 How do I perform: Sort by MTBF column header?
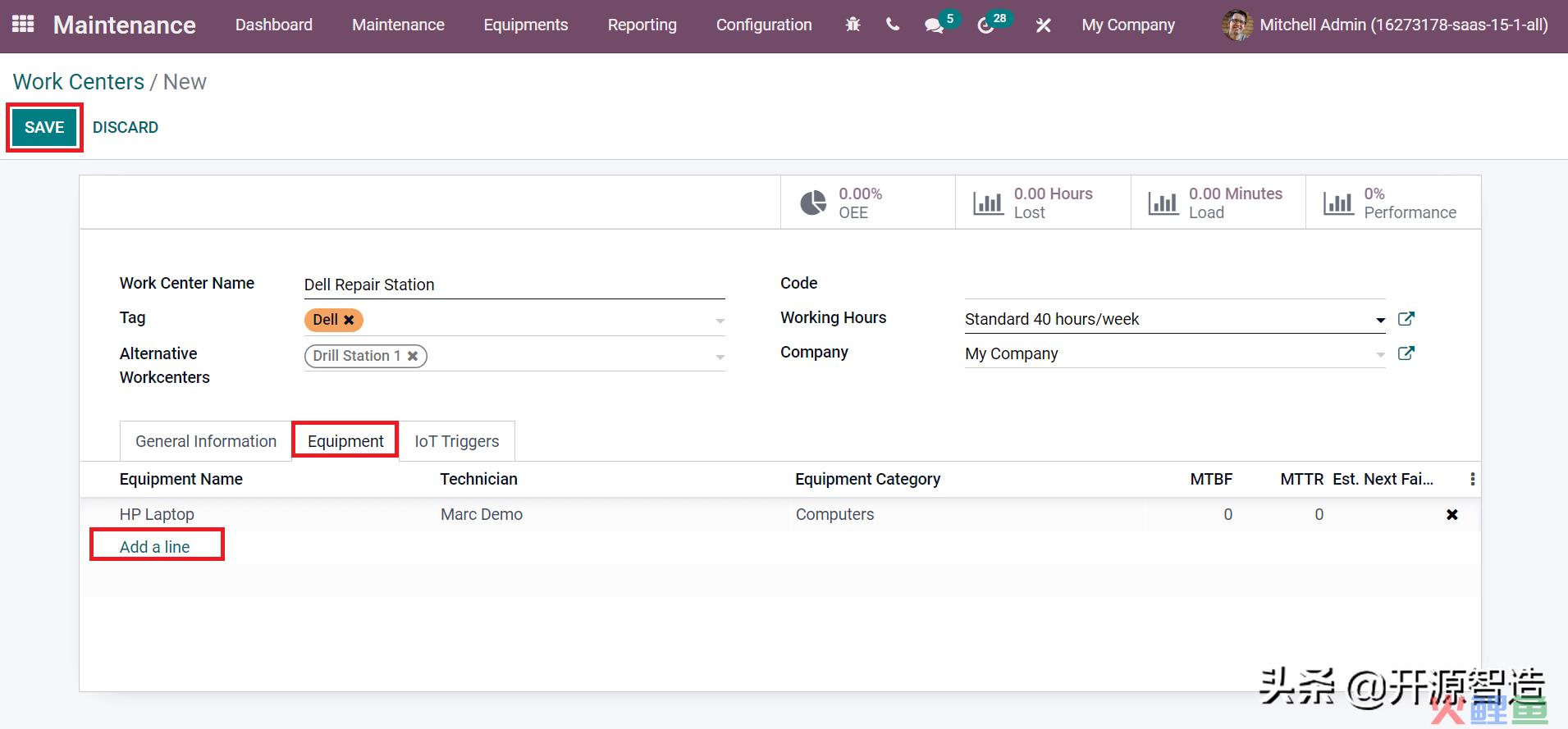pyautogui.click(x=1211, y=479)
